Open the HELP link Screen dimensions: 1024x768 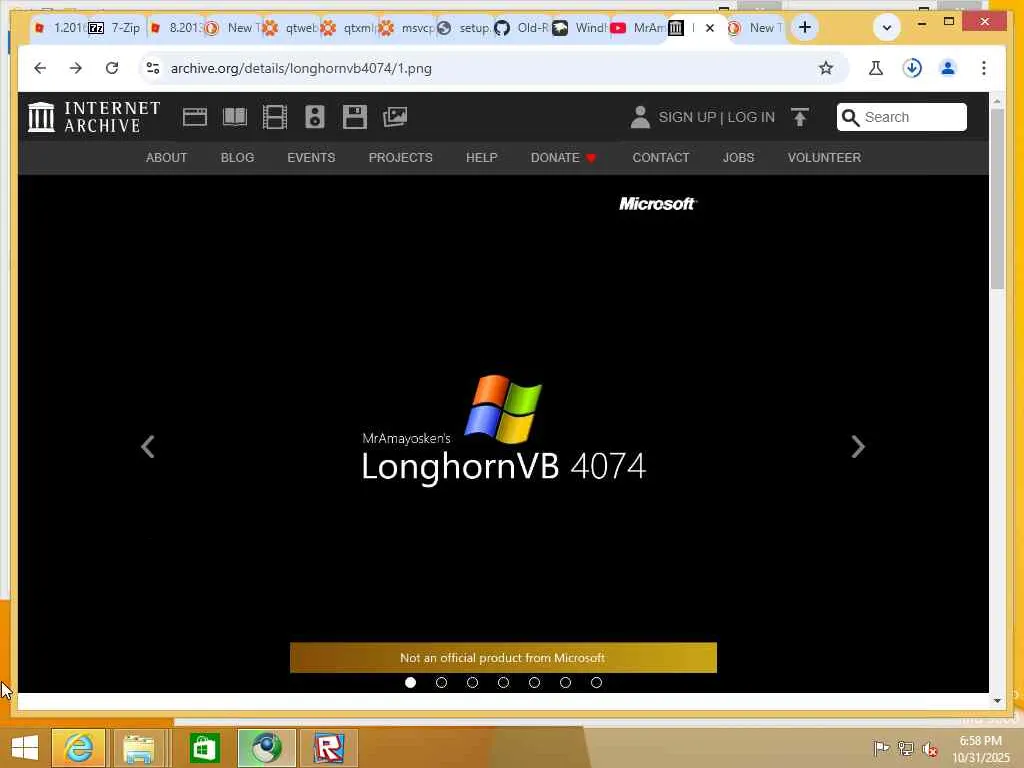pyautogui.click(x=481, y=157)
